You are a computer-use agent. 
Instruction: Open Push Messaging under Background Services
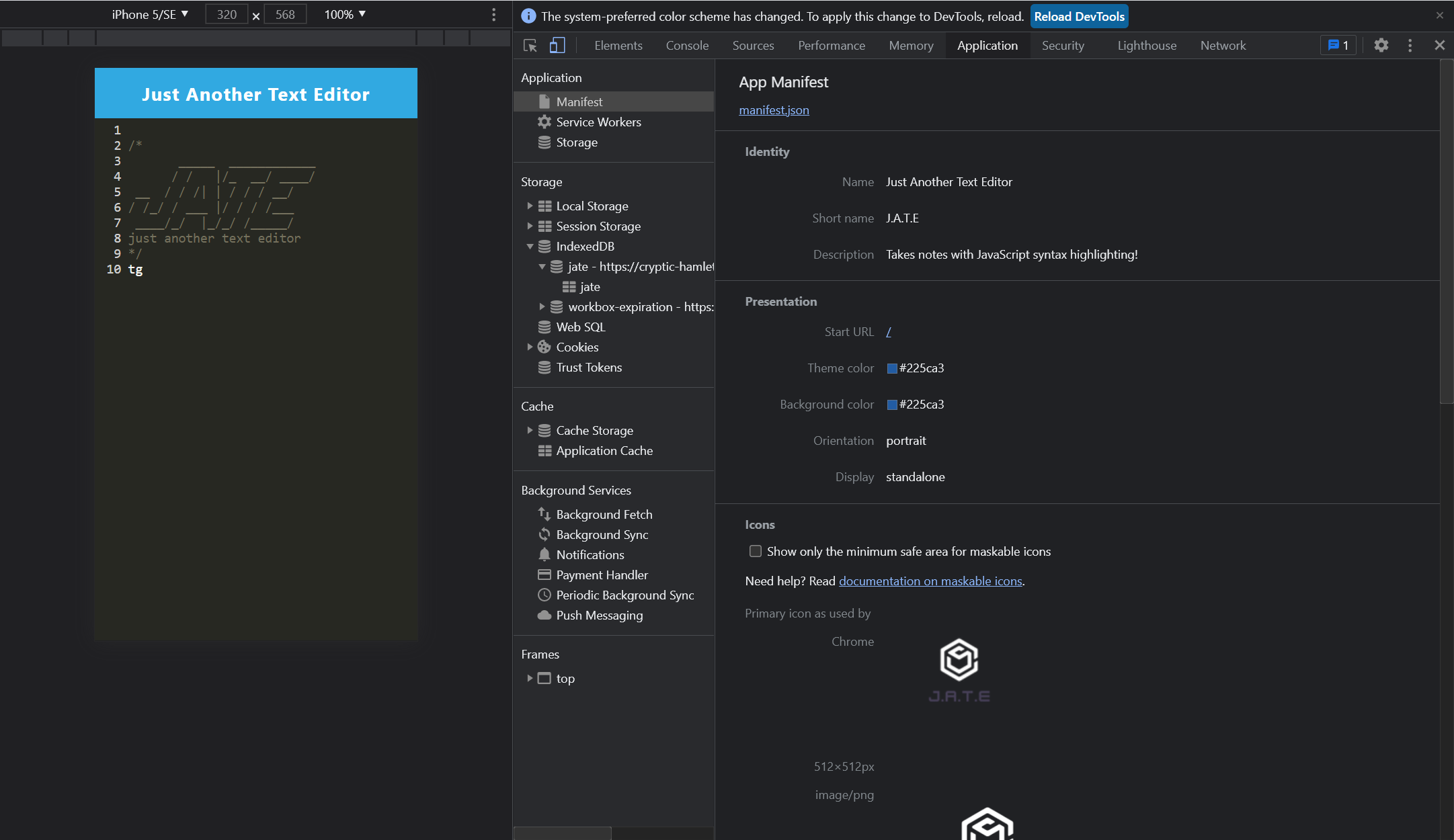(599, 615)
